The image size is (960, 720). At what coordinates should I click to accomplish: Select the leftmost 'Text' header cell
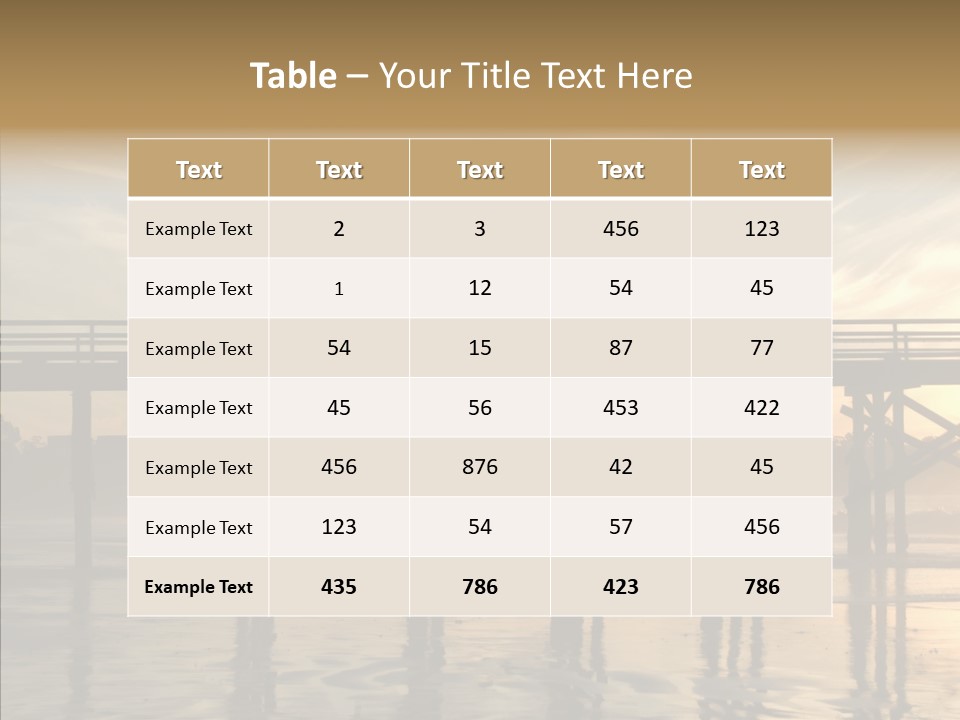tap(198, 170)
